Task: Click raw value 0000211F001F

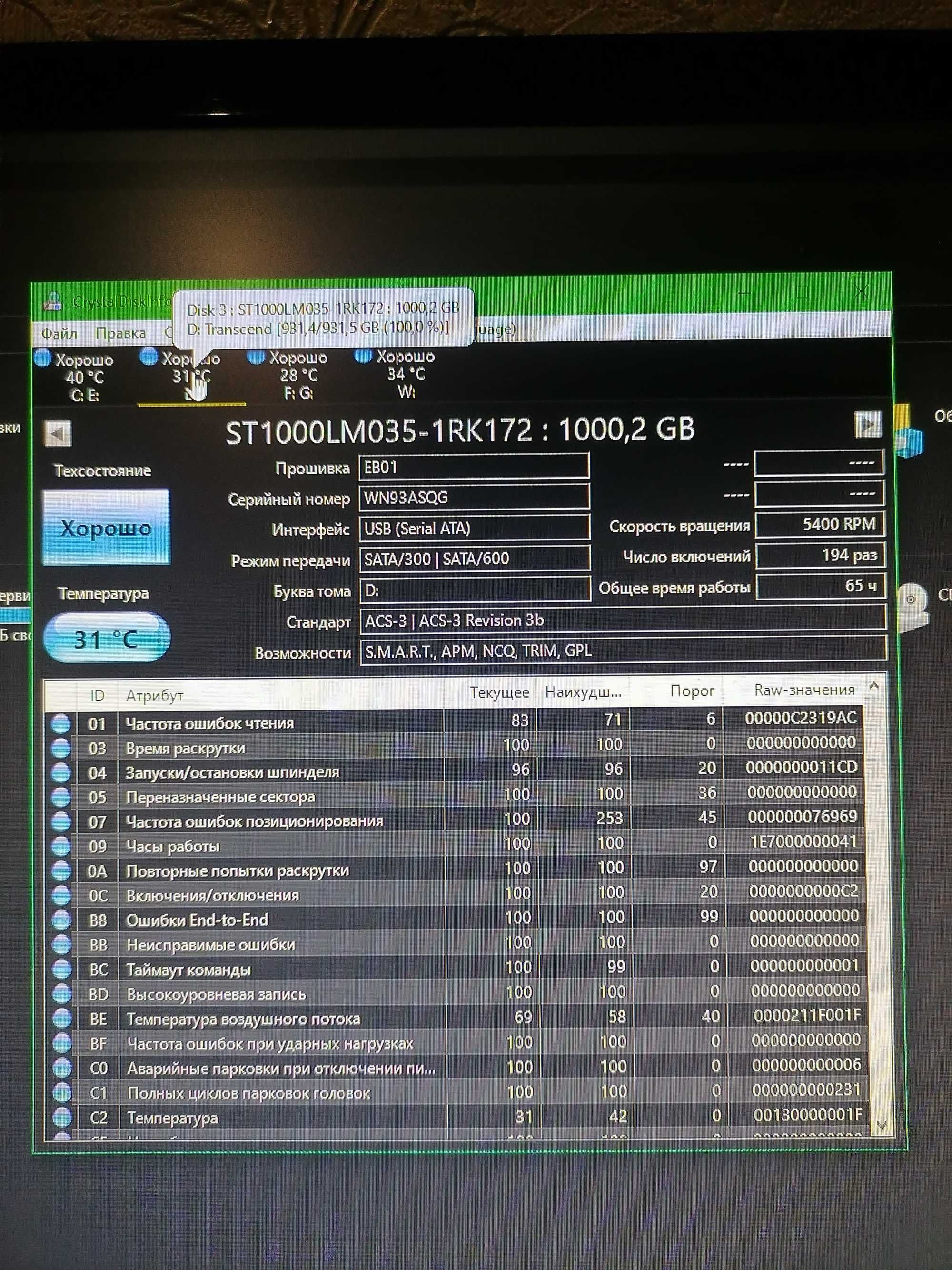Action: coord(807,1015)
